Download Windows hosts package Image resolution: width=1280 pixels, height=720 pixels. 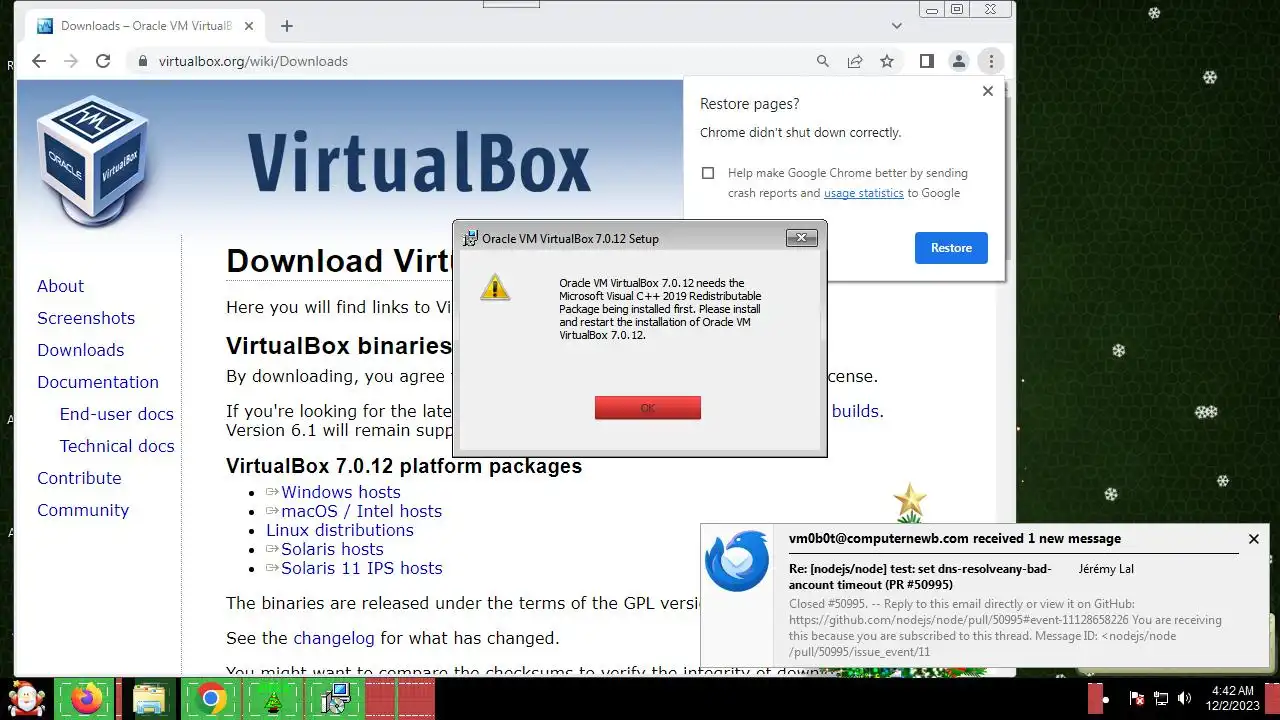341,492
